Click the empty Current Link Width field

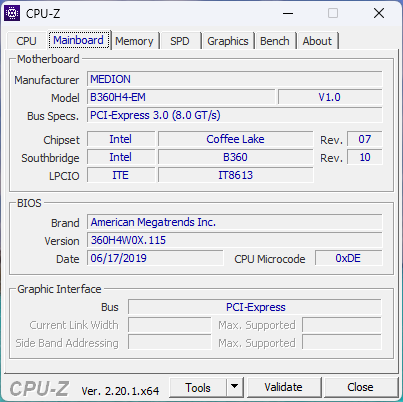170,325
